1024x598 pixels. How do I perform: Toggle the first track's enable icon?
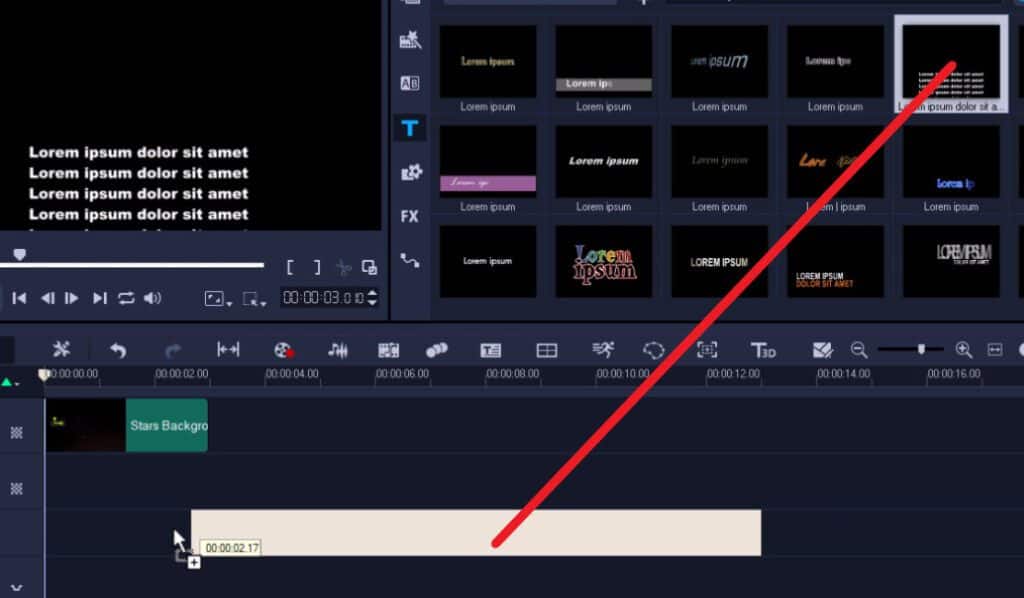16,432
